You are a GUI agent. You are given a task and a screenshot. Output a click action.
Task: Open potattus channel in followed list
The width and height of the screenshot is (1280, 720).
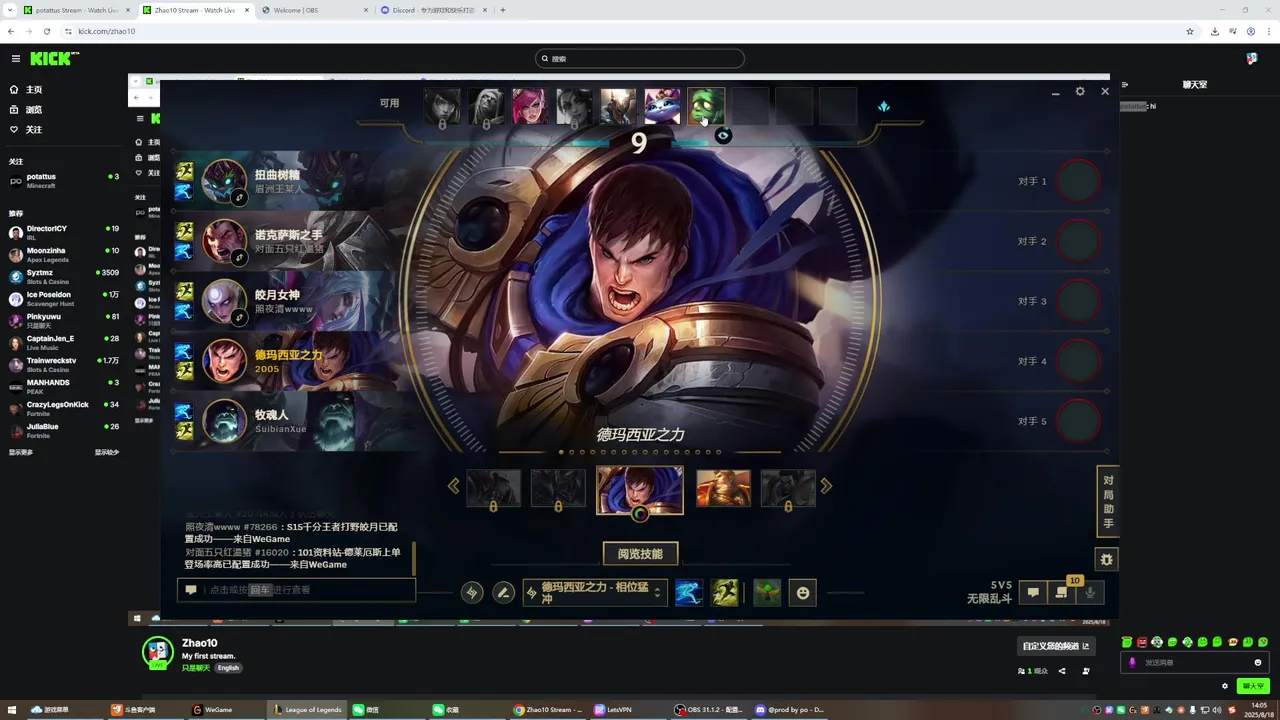(64, 181)
